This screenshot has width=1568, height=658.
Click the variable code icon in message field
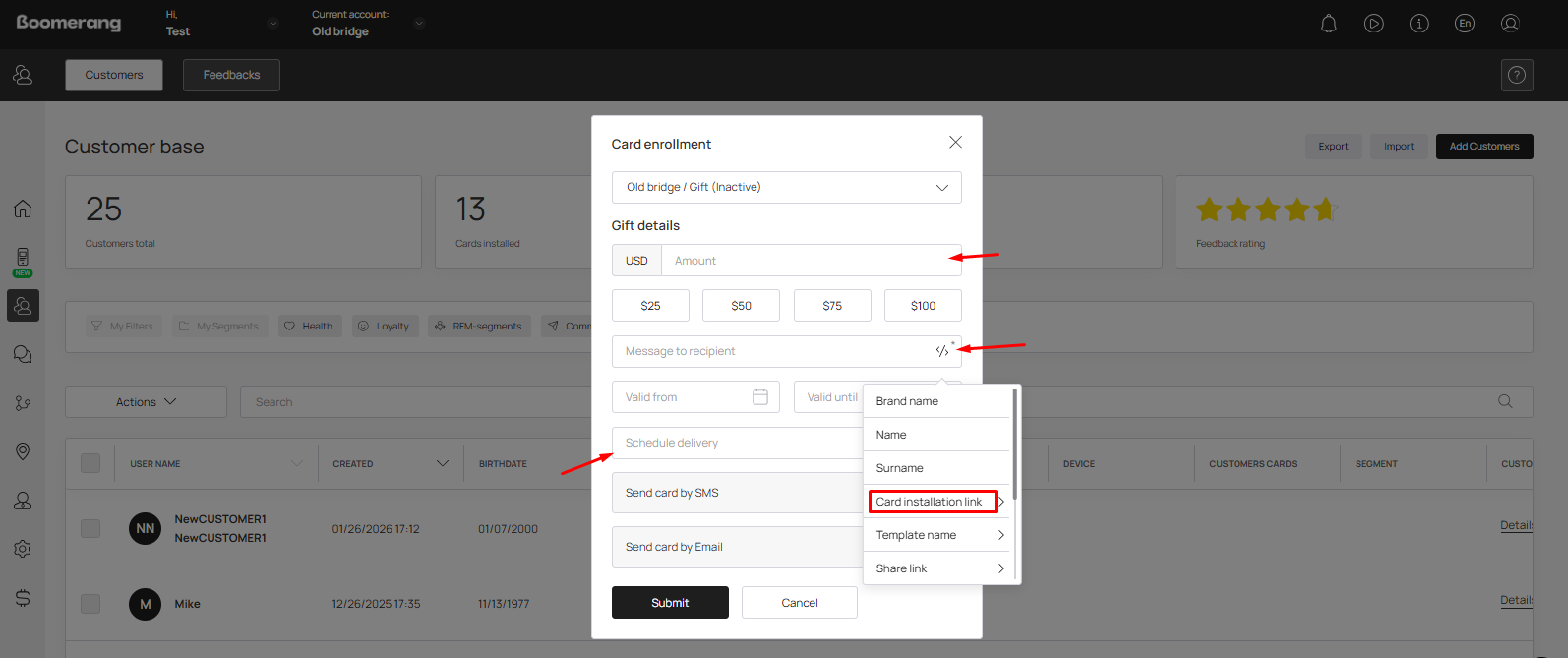coord(942,351)
